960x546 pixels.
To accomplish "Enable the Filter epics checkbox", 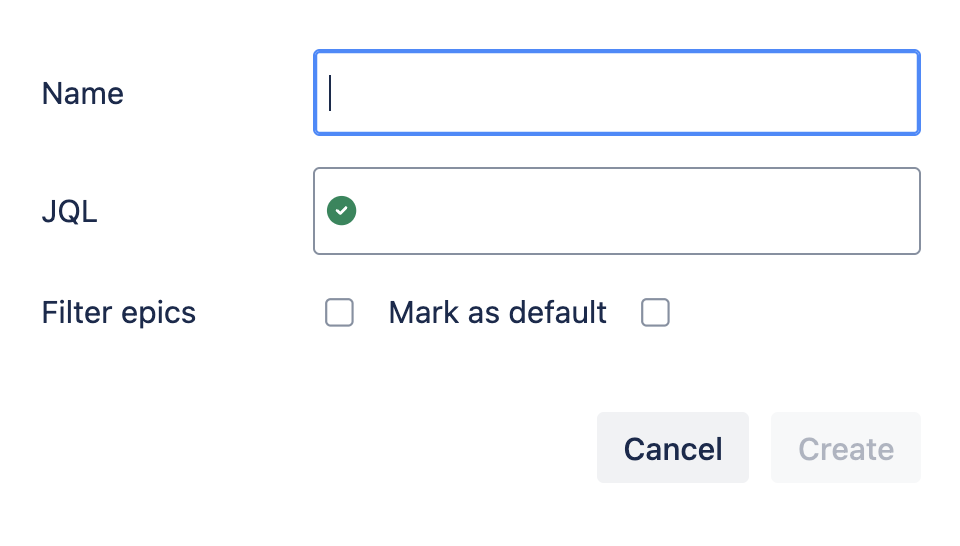I will point(339,313).
